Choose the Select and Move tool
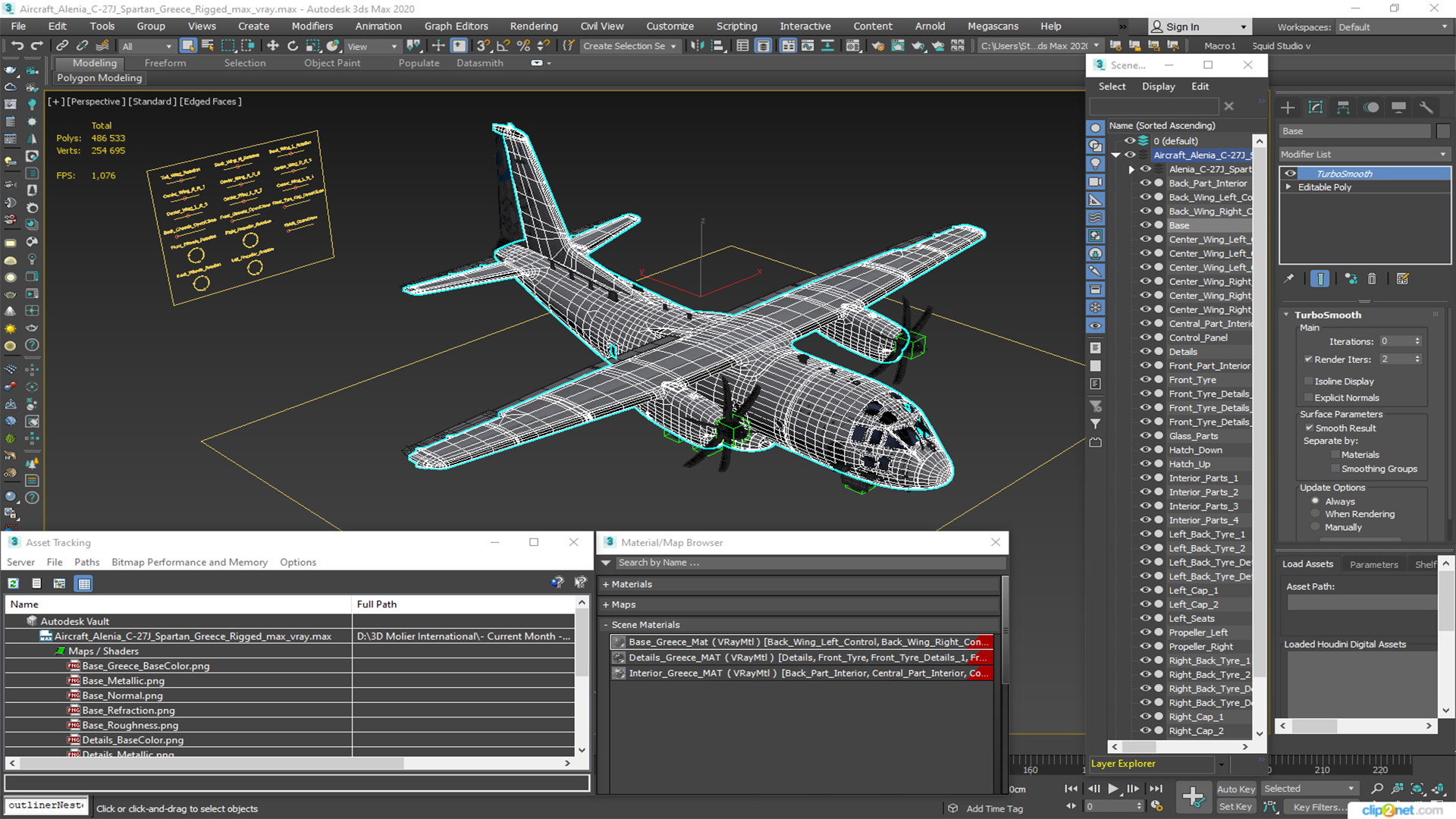1456x819 pixels. [x=272, y=46]
